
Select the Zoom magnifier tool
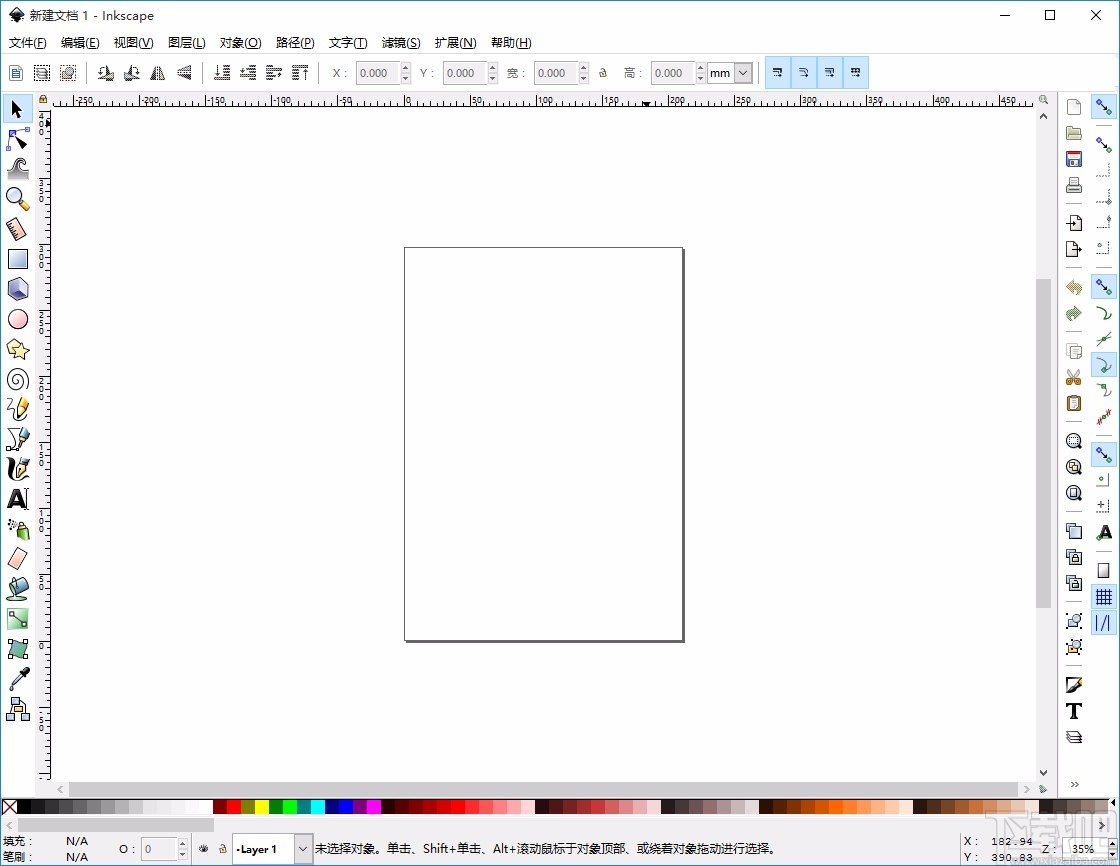18,199
